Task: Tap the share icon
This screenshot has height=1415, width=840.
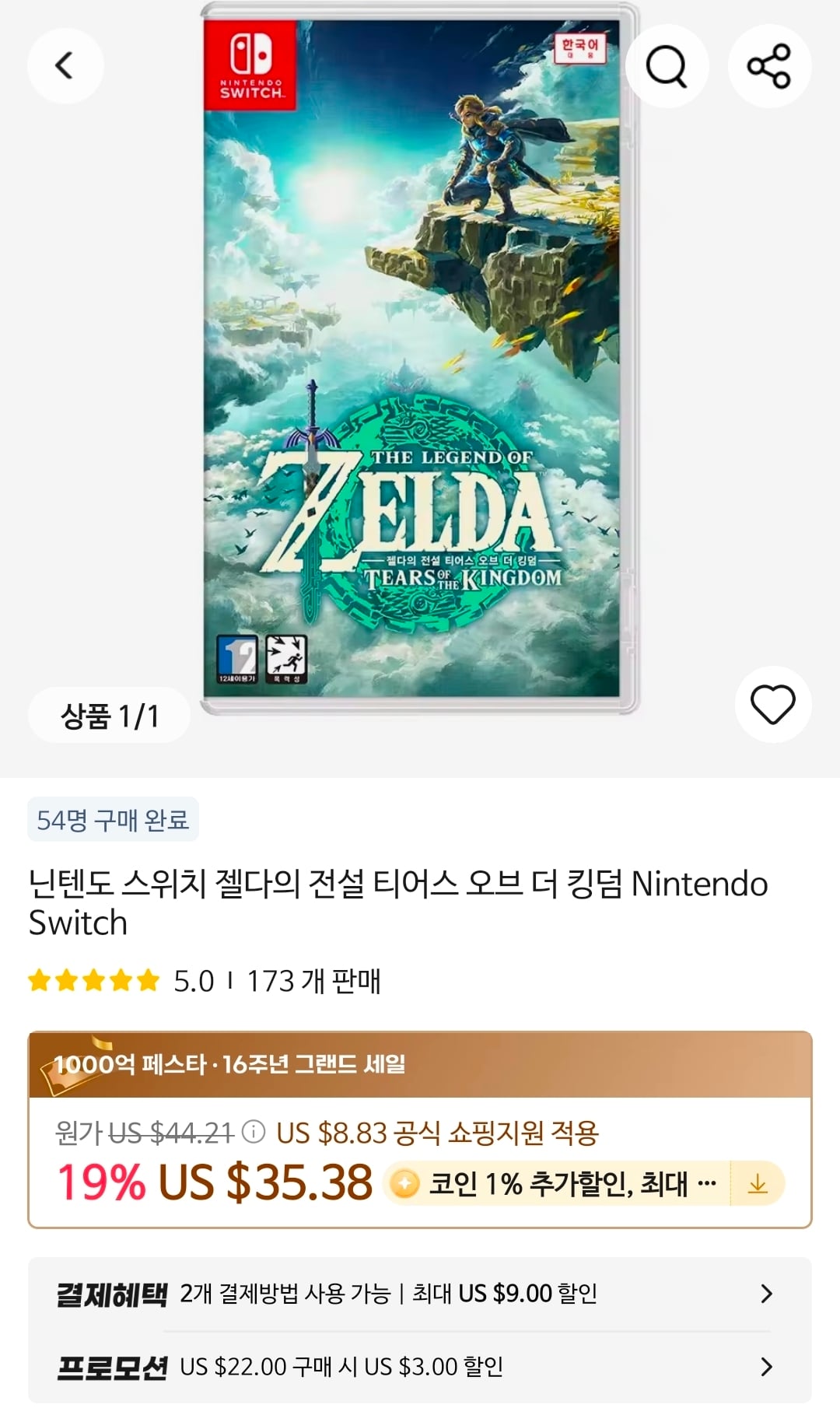Action: tap(768, 66)
